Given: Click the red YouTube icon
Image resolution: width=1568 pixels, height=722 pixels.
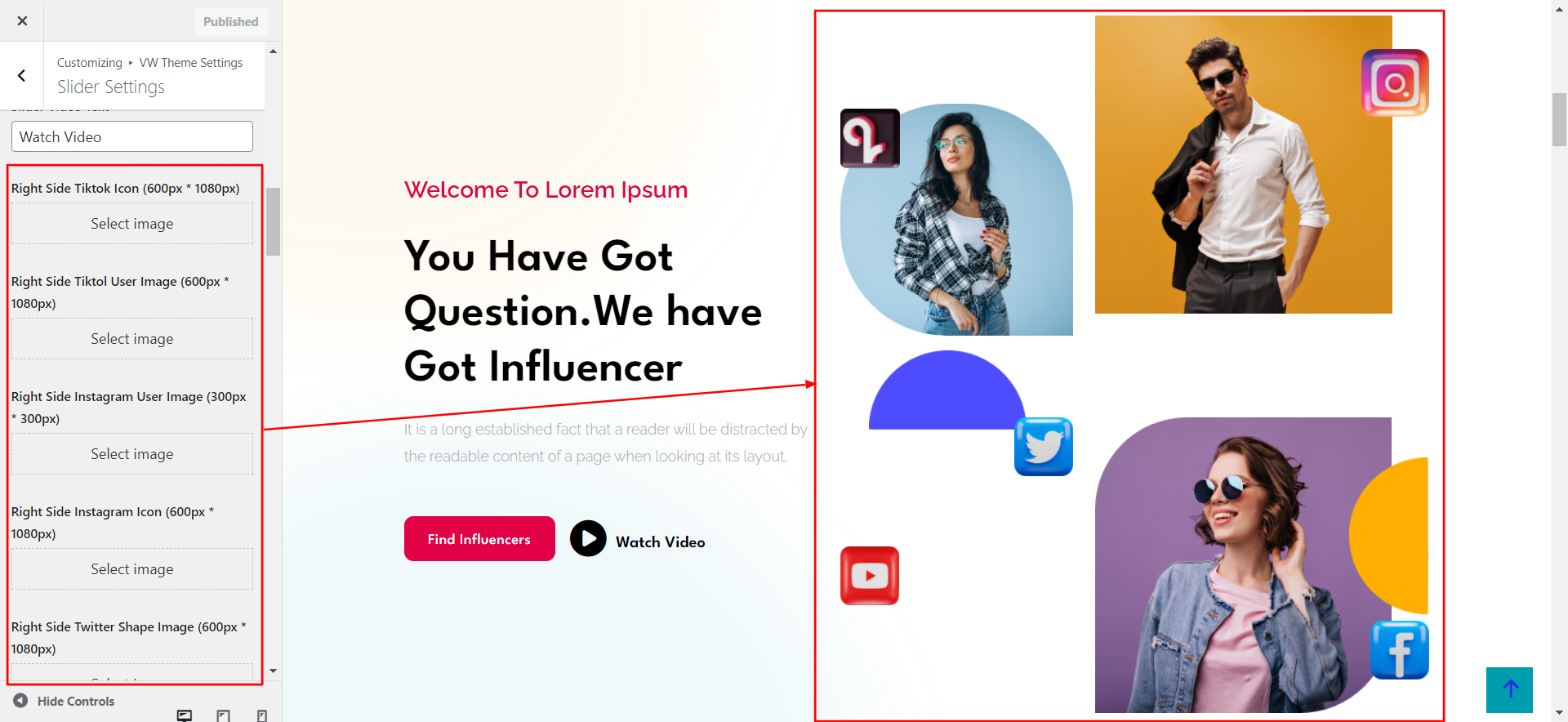Looking at the screenshot, I should (870, 576).
